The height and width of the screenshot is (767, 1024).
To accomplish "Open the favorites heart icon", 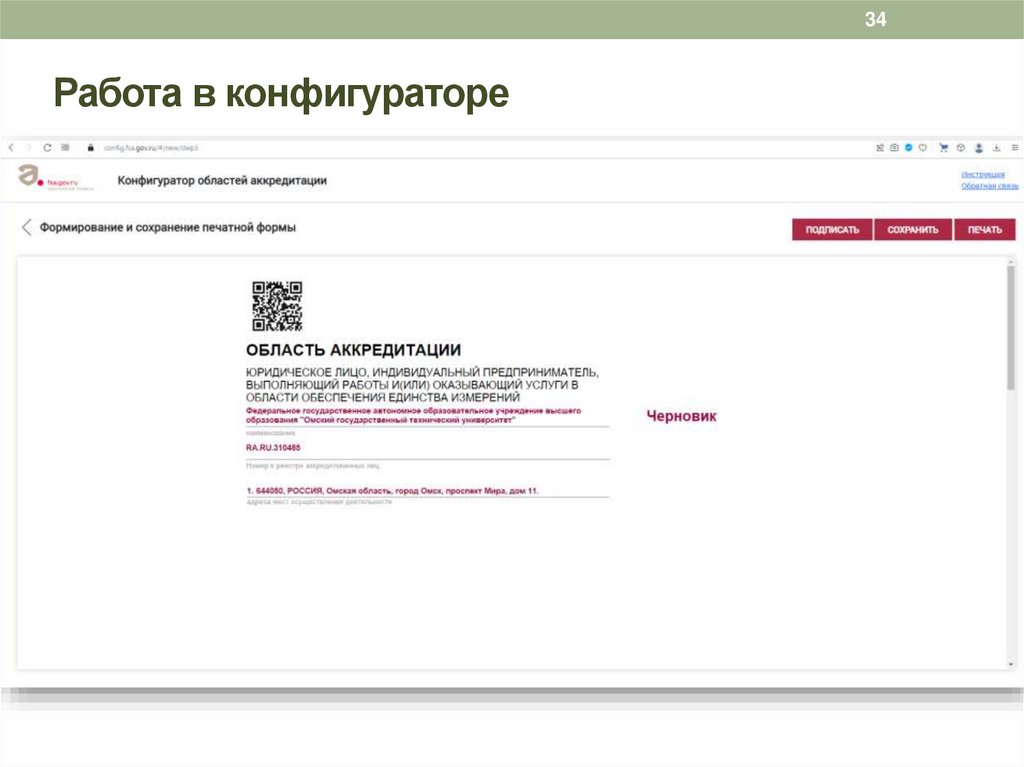I will click(x=924, y=148).
